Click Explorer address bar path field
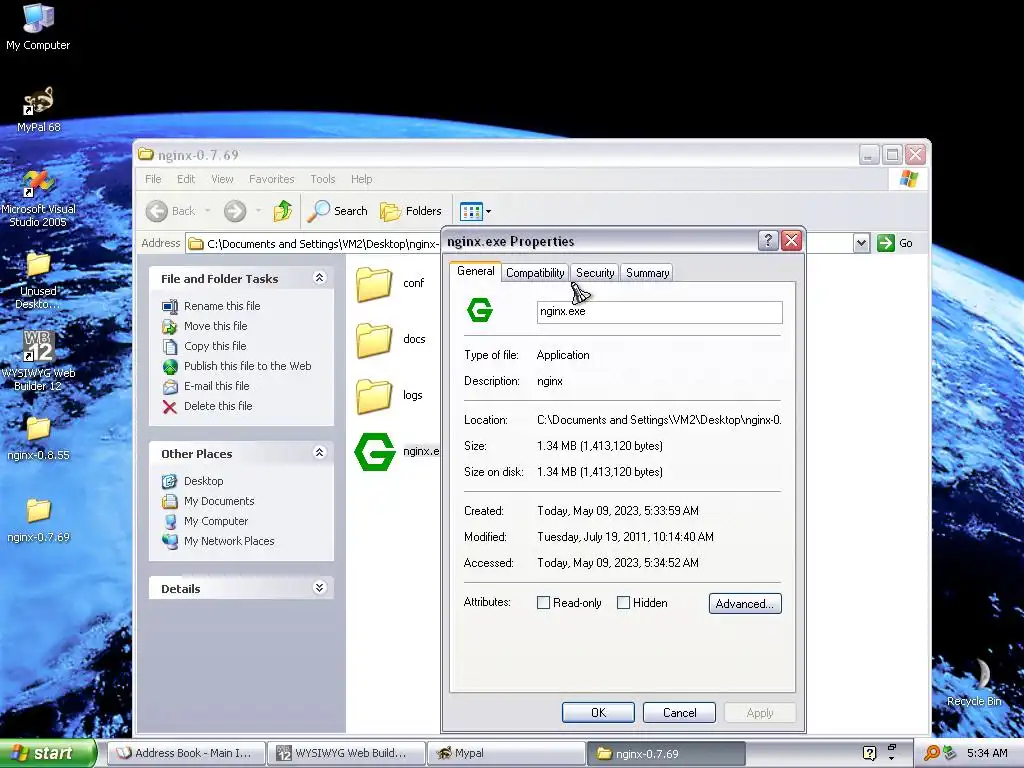The width and height of the screenshot is (1024, 768). [313, 244]
